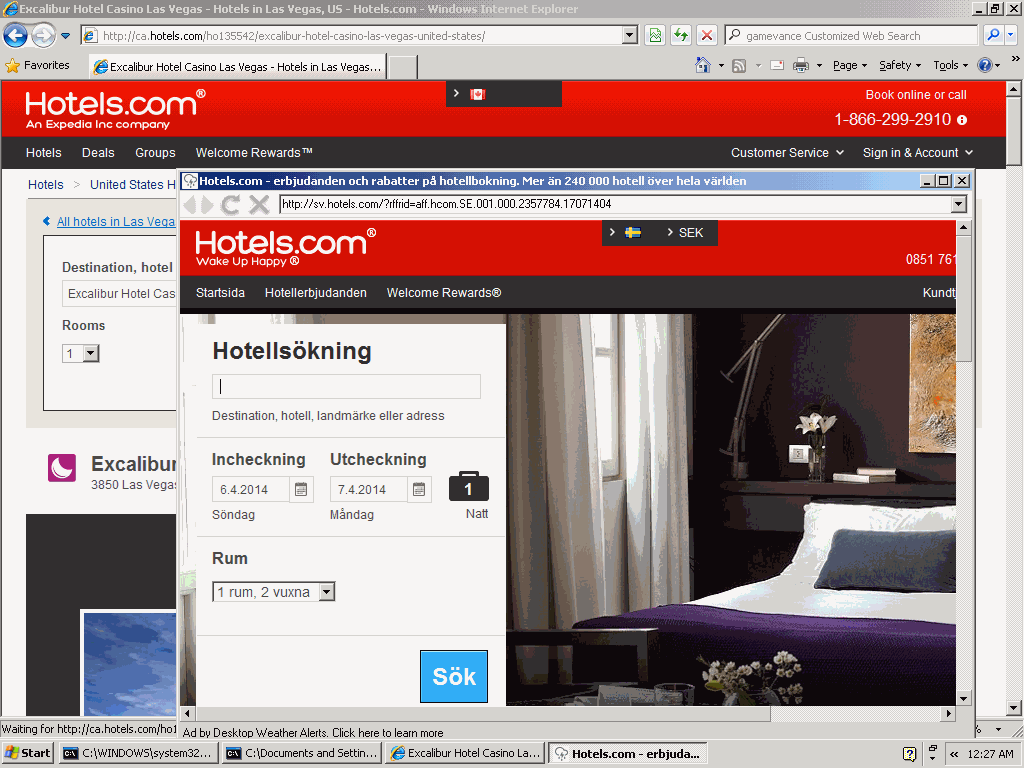Expand the main address bar history dropdown
This screenshot has height=768, width=1024.
pyautogui.click(x=630, y=36)
